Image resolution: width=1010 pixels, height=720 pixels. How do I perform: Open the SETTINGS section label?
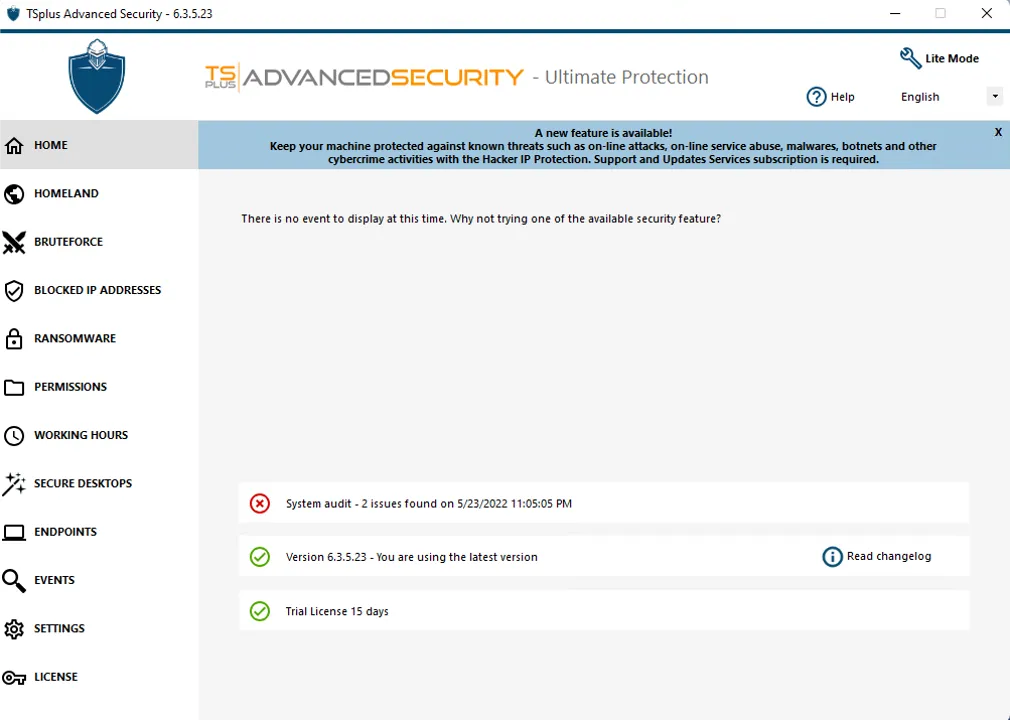point(59,628)
